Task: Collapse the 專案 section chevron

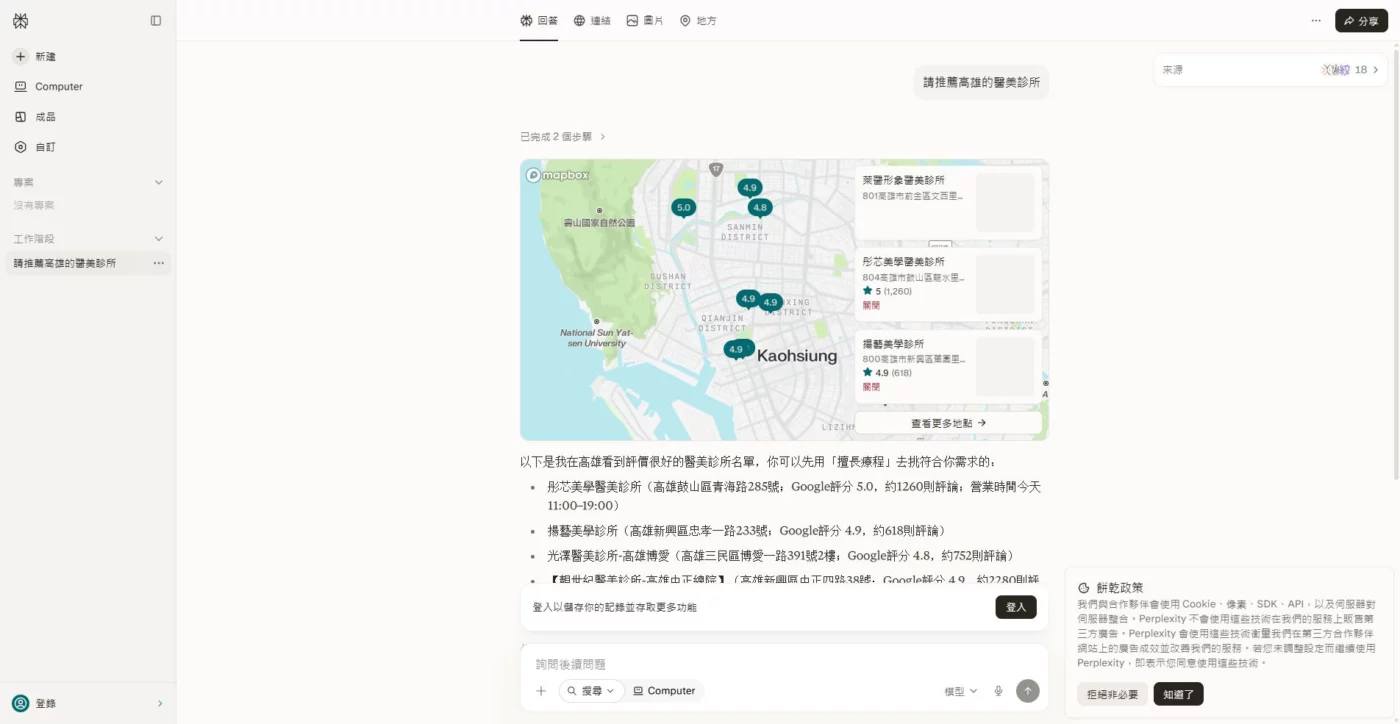Action: 158,182
